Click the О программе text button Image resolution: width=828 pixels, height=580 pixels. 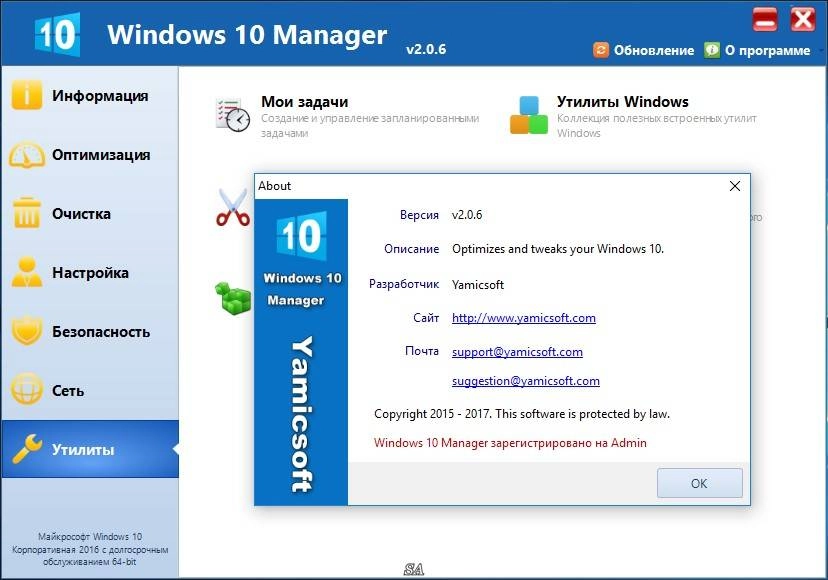[767, 51]
